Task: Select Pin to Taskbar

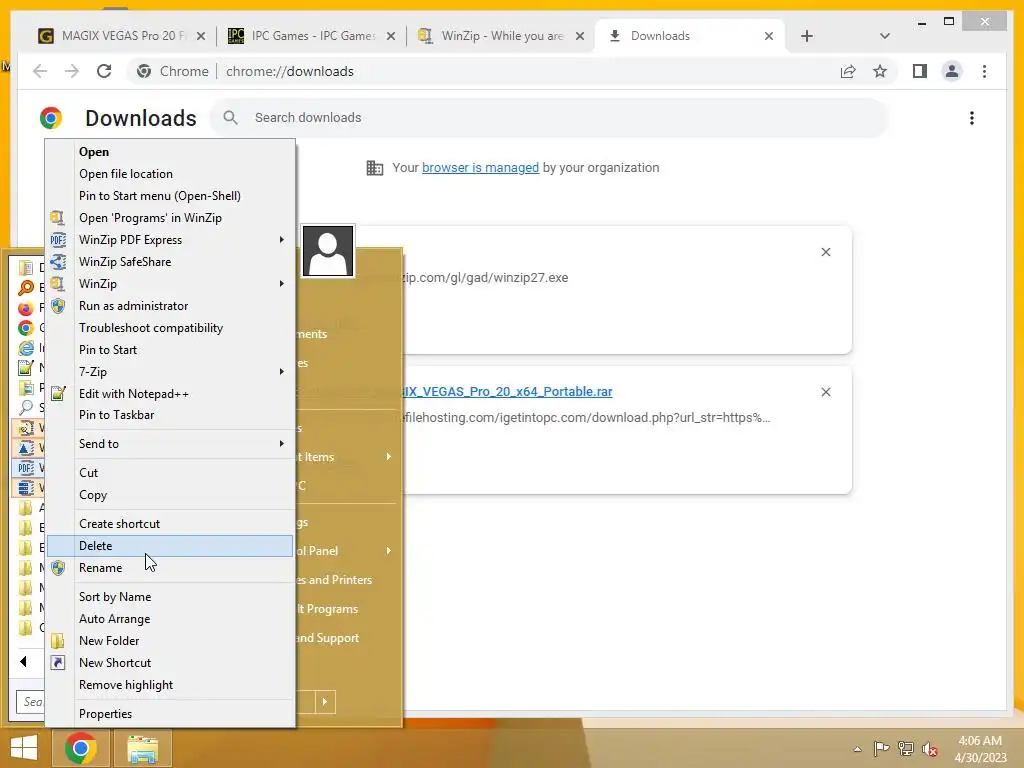Action: pos(170,415)
